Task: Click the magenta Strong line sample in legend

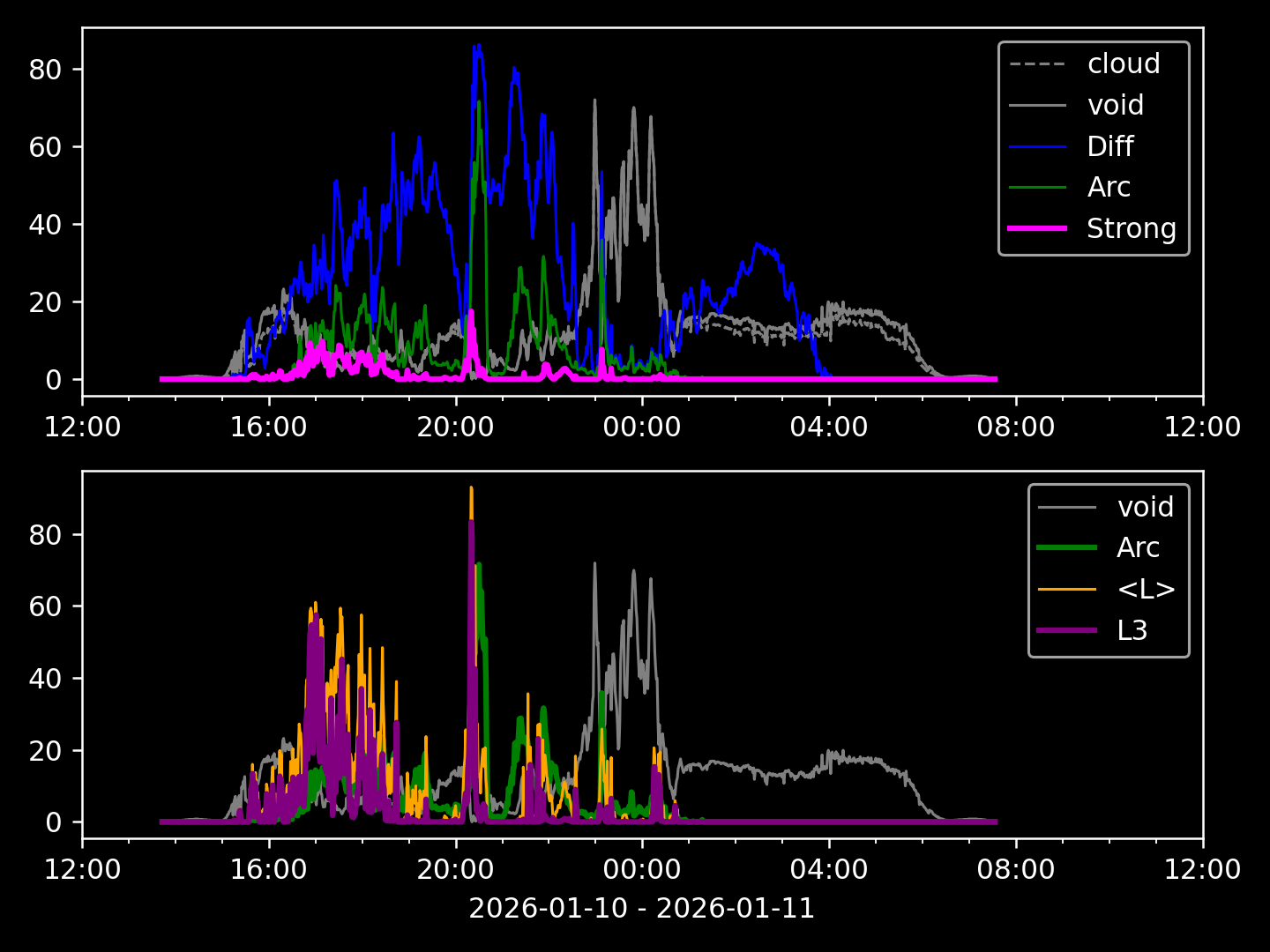Action: [x=1037, y=228]
